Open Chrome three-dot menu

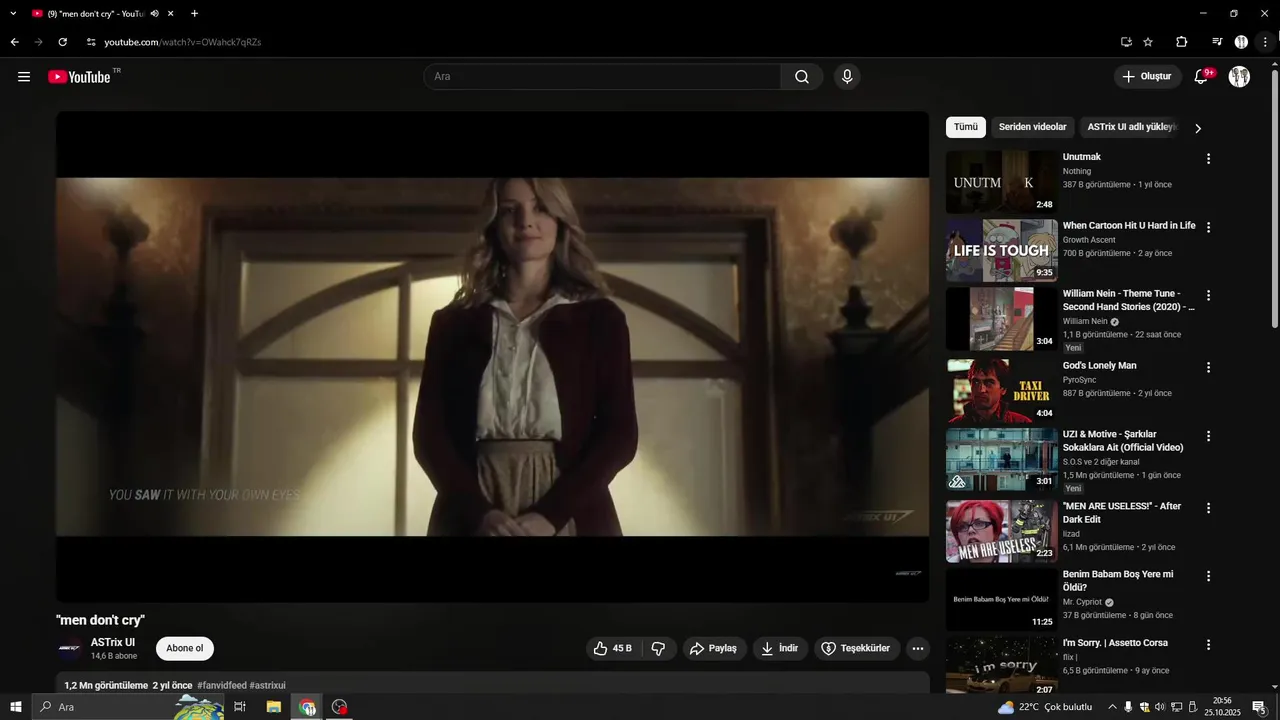click(1265, 42)
